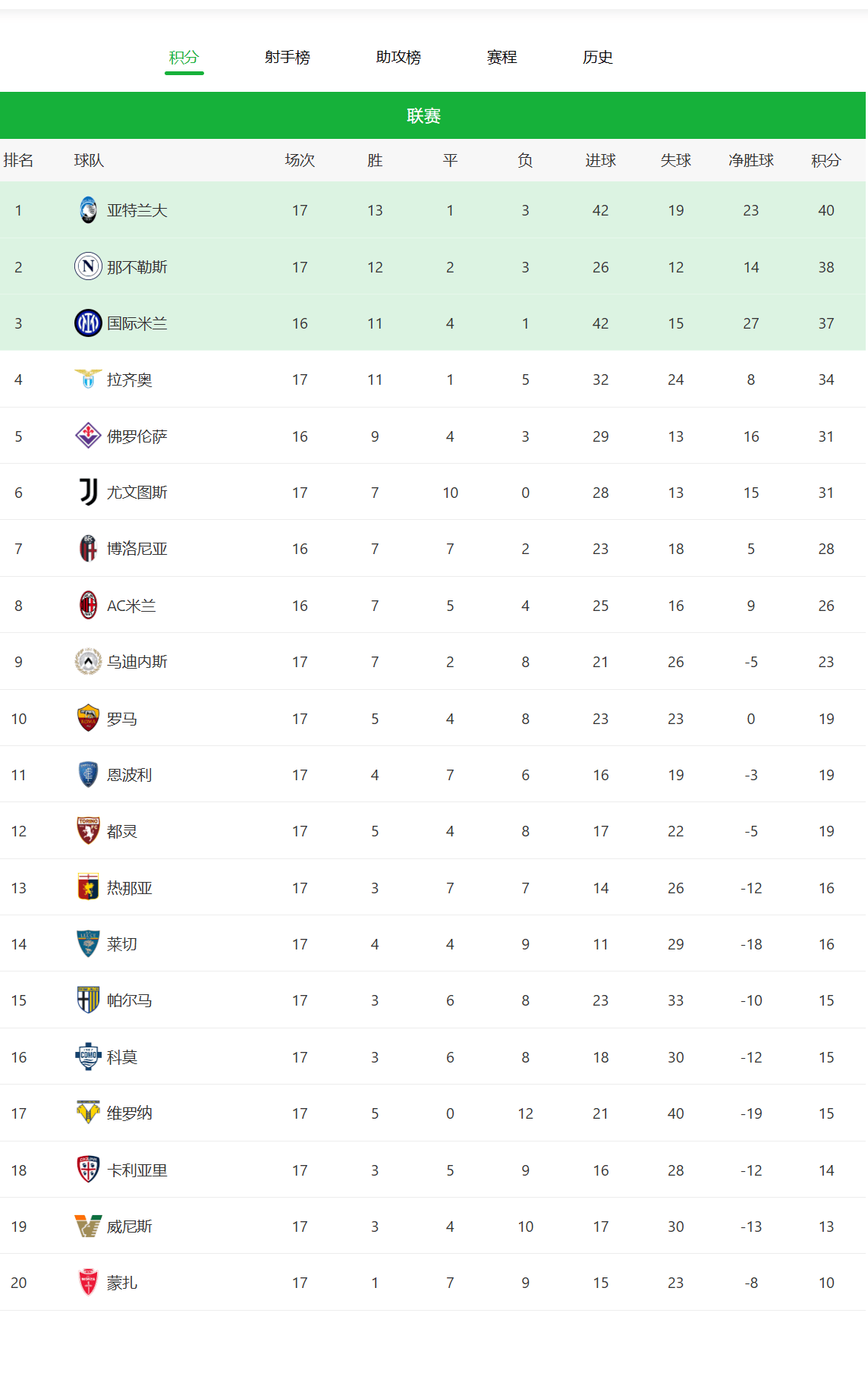Click the AC Milan crest icon
The width and height of the screenshot is (868, 1395).
[88, 606]
